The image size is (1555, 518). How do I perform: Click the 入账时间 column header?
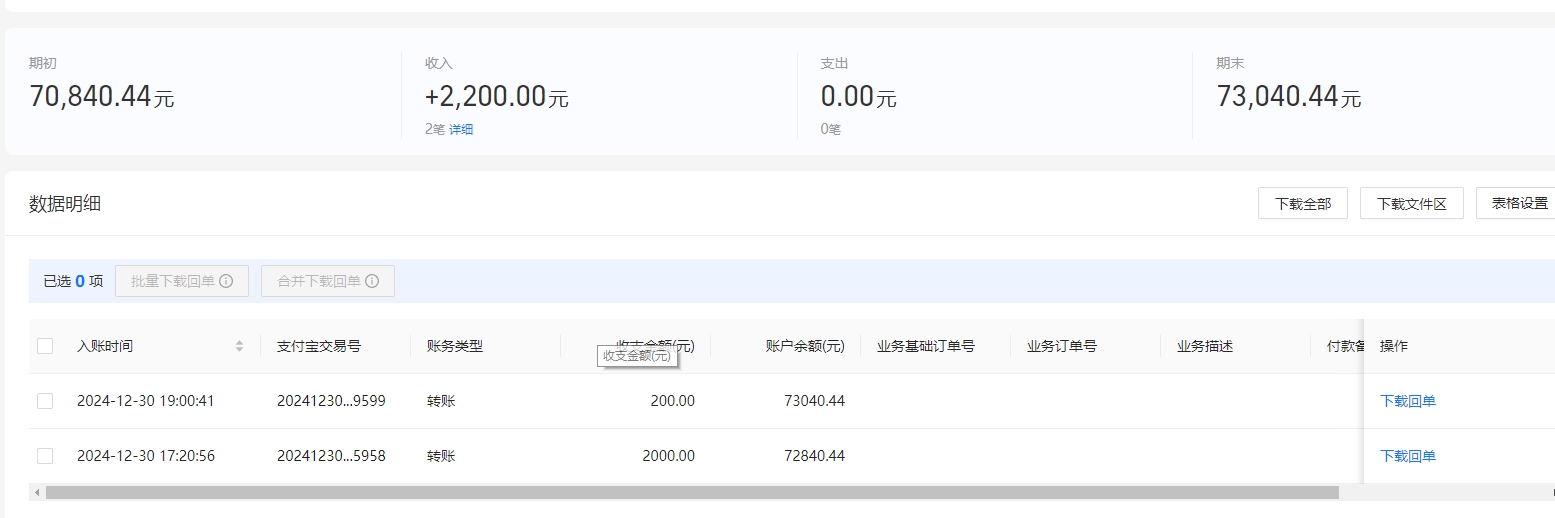pyautogui.click(x=105, y=346)
